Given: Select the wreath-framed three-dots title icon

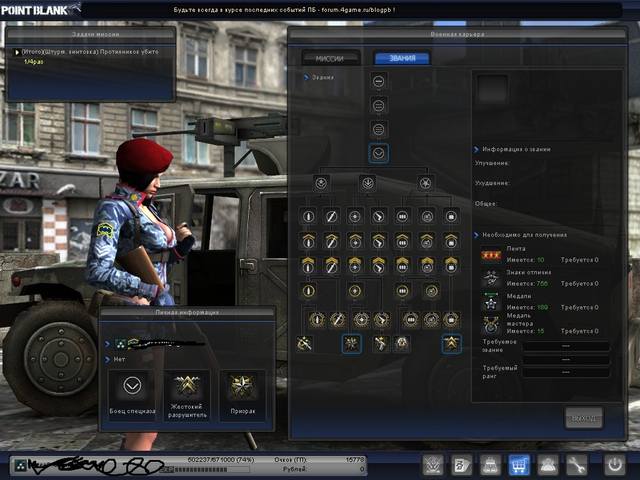Looking at the screenshot, I should pos(411,320).
